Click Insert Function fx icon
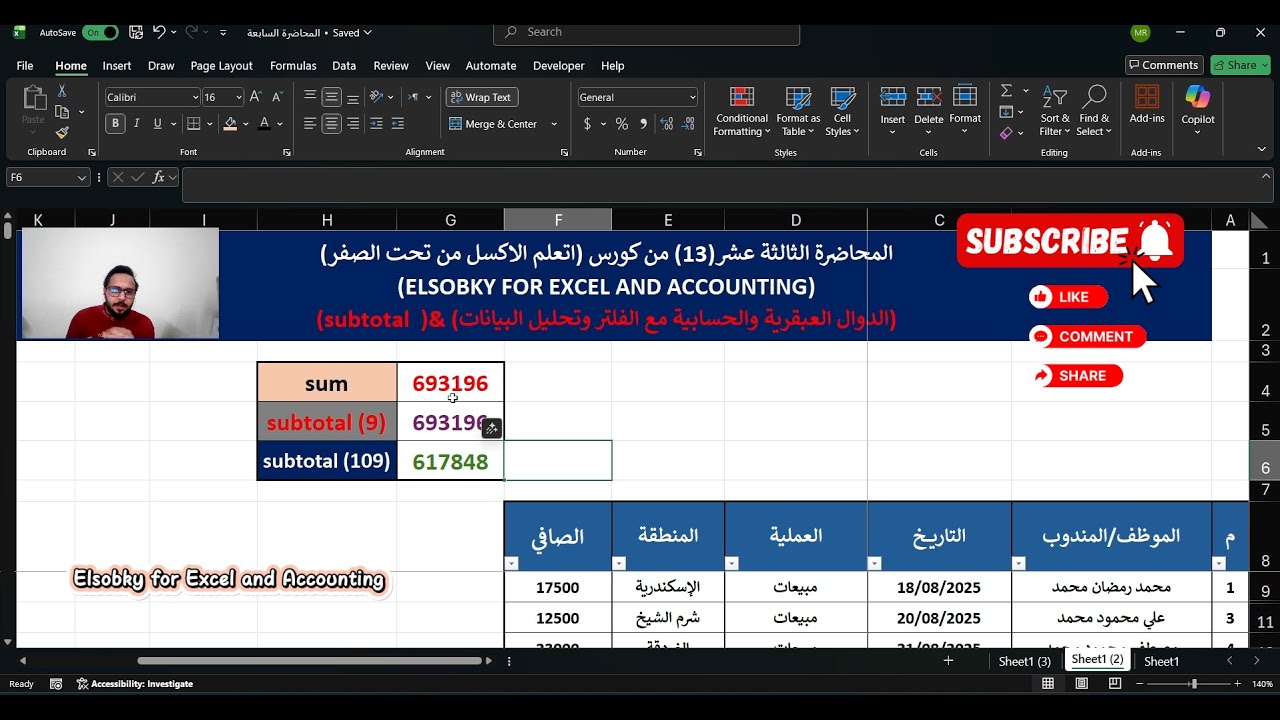Viewport: 1280px width, 720px height. (x=158, y=177)
